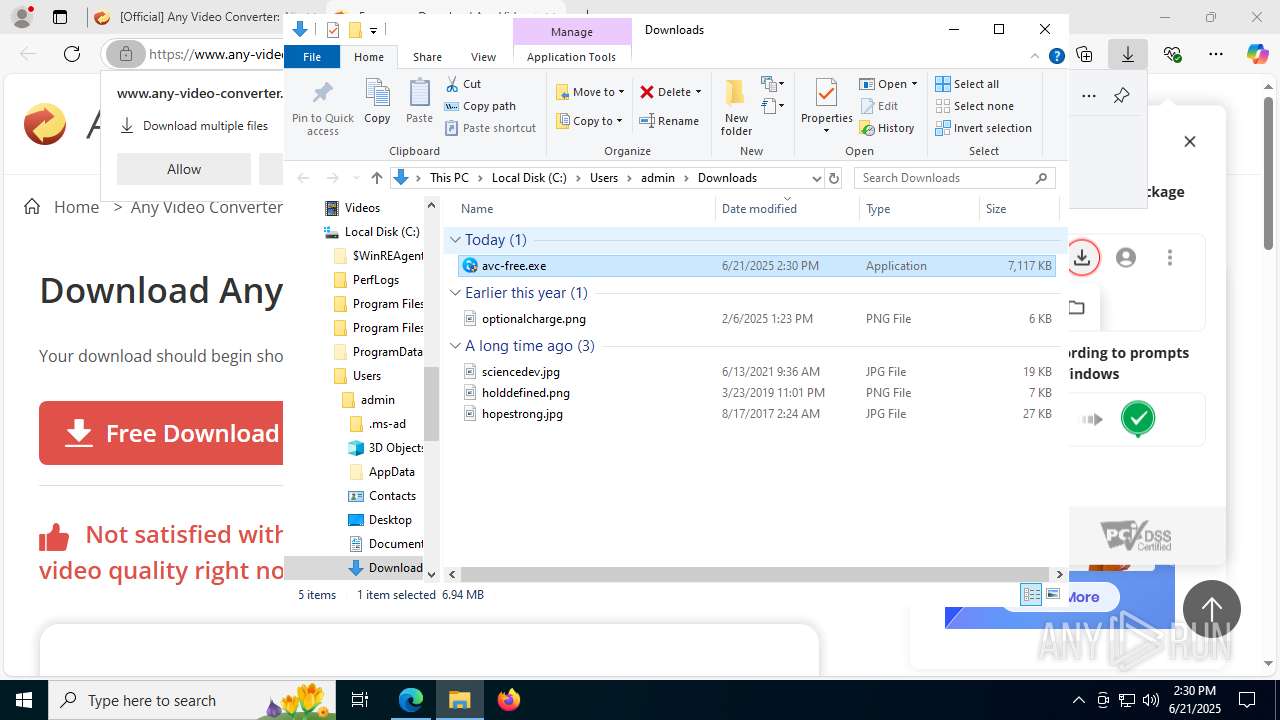Image resolution: width=1280 pixels, height=720 pixels.
Task: Click the Free Download button
Action: point(161,433)
